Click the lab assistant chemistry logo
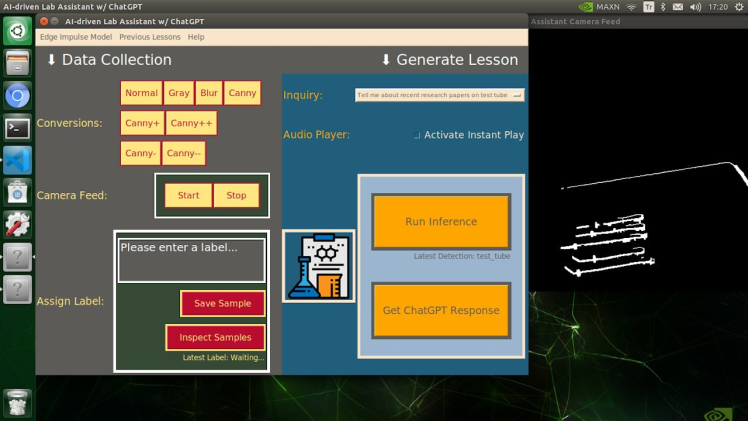 click(x=318, y=266)
